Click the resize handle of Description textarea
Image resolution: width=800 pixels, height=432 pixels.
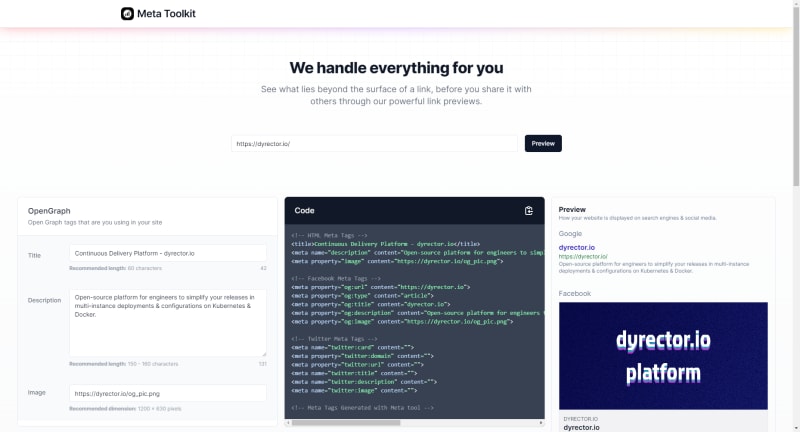tap(264, 354)
